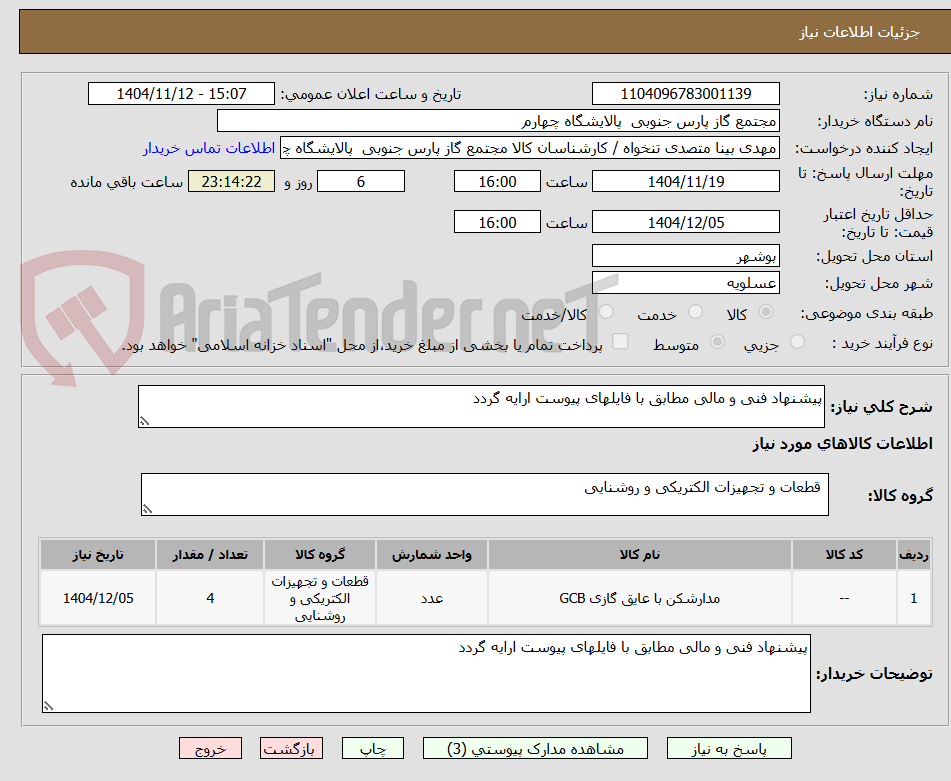Click the خروج exit button
The image size is (951, 781).
point(210,748)
